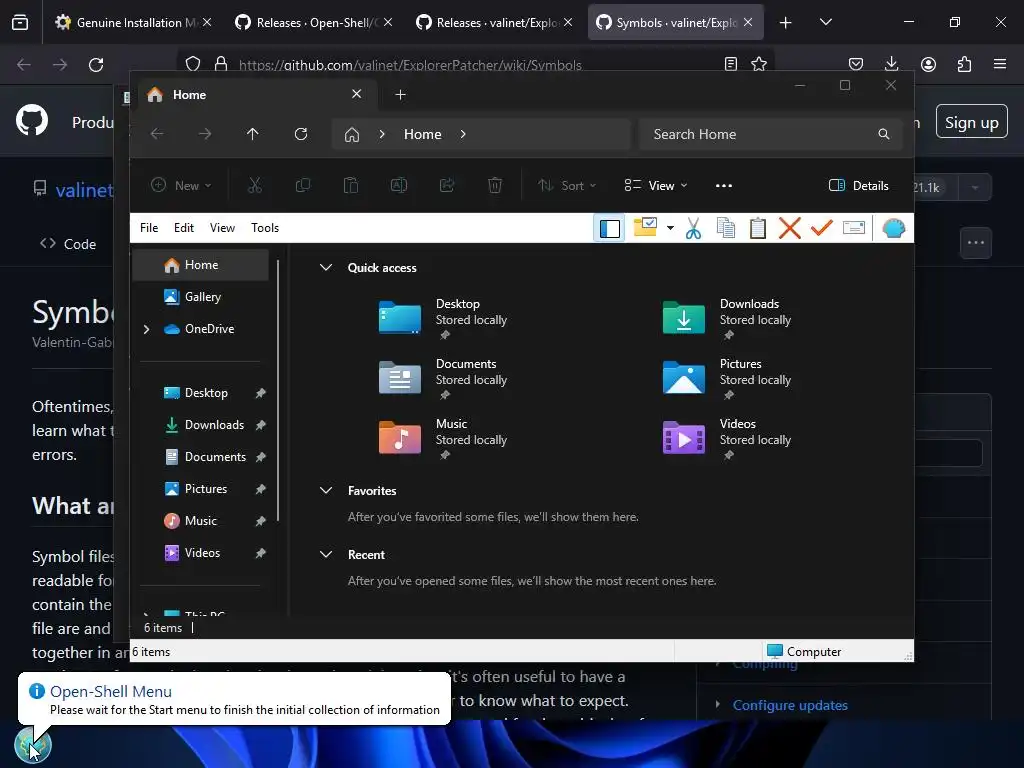
Task: Open the File menu in Explorer
Action: [x=149, y=228]
